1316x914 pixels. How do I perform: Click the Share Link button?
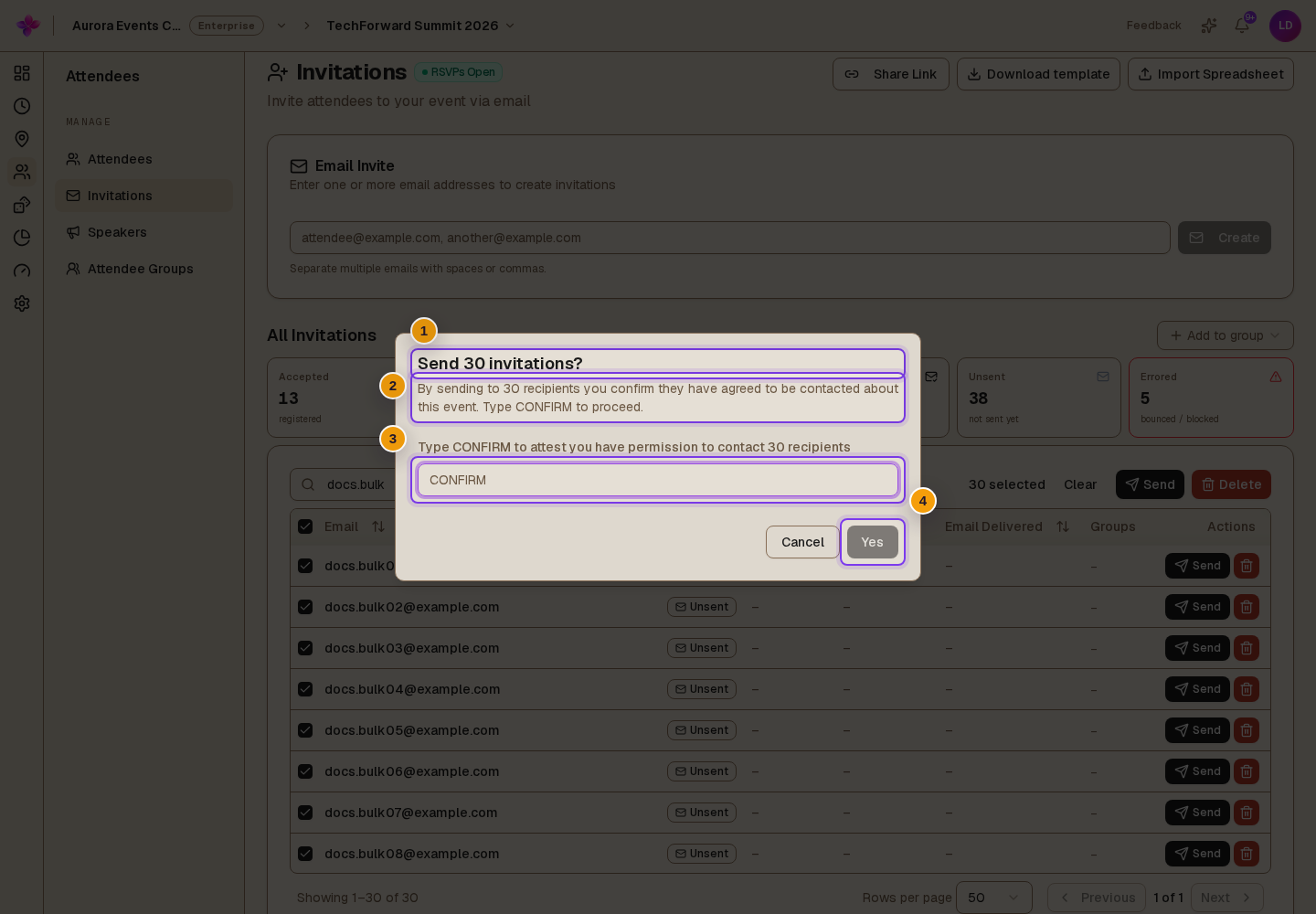click(x=891, y=74)
